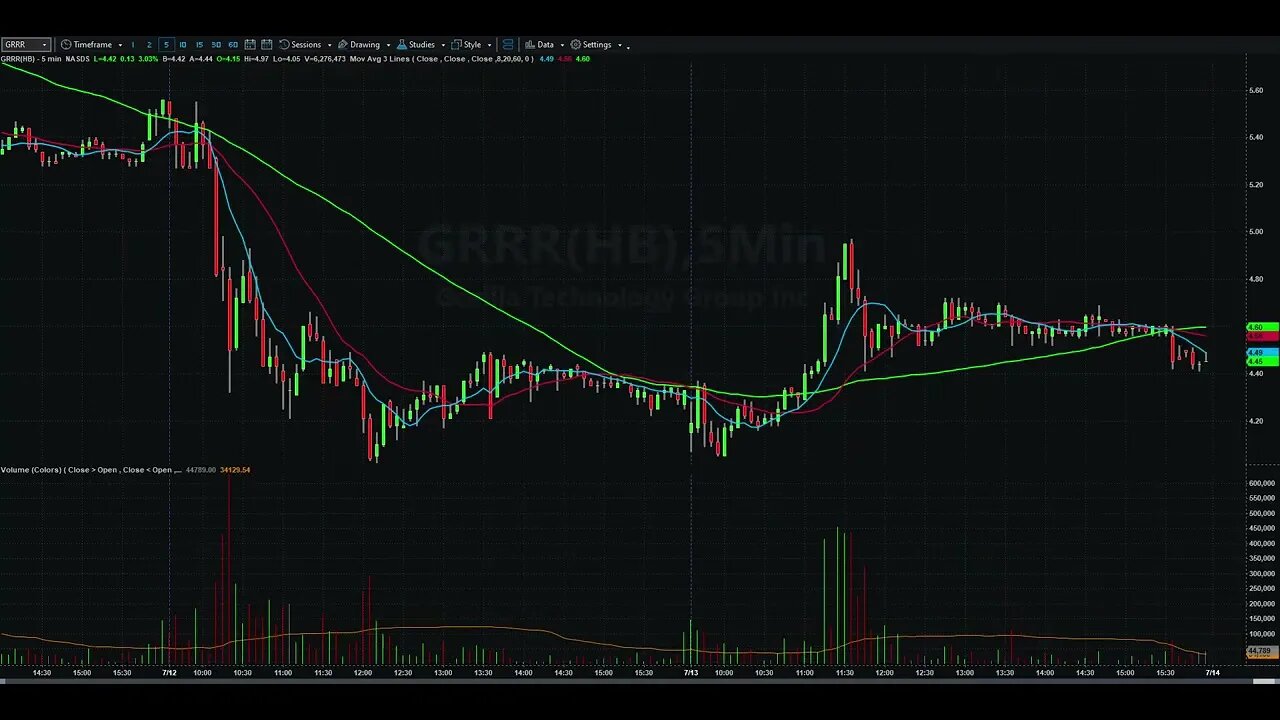Switch to the 60-minute timeframe
Screen dimensions: 1280x720
click(x=233, y=44)
